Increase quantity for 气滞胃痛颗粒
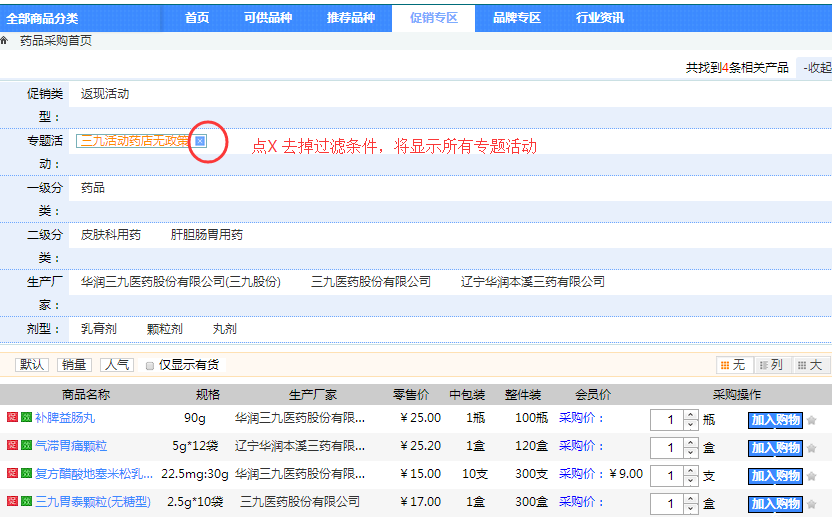 click(x=690, y=443)
